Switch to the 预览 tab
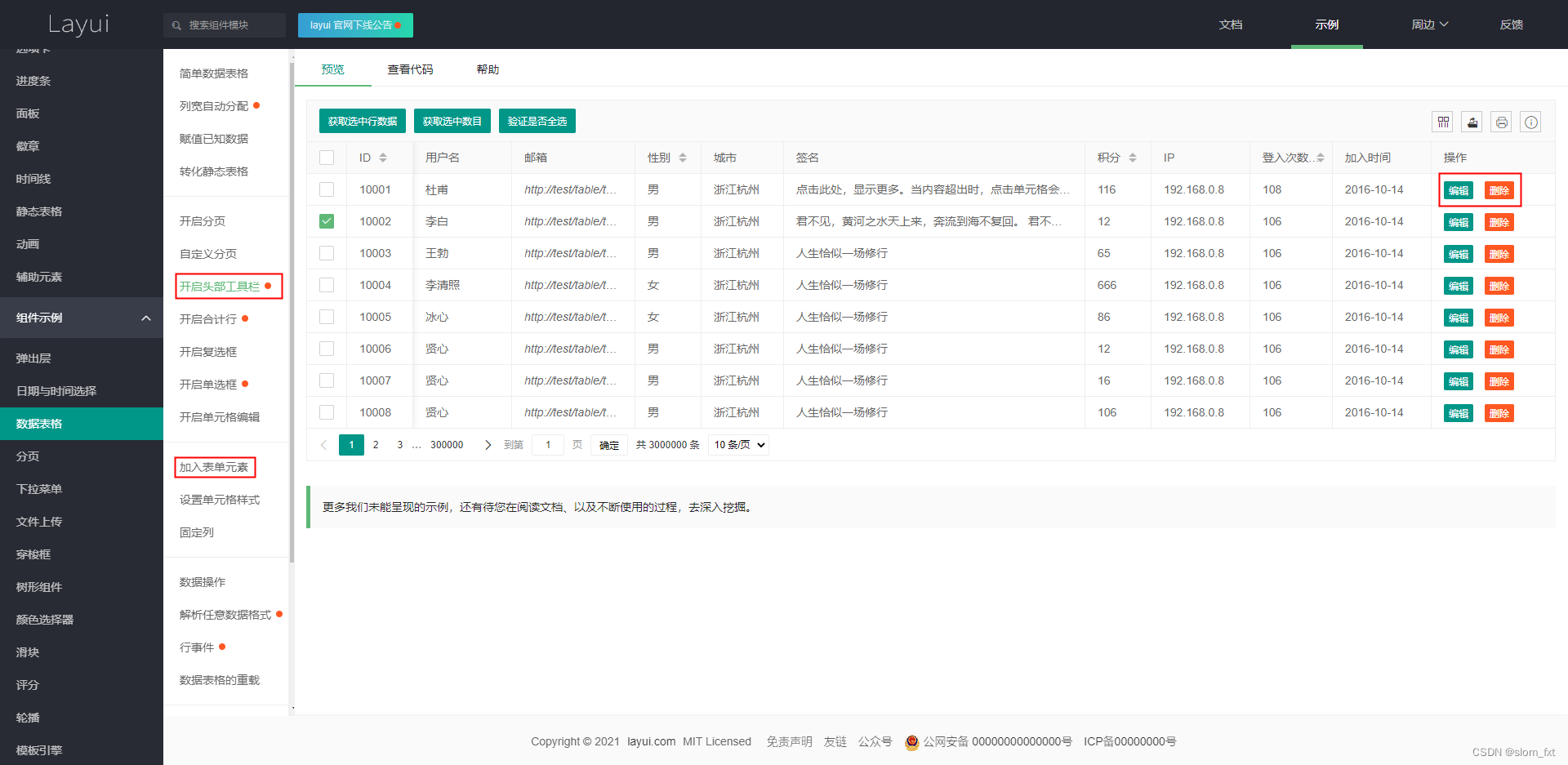The image size is (1568, 765). click(x=332, y=69)
